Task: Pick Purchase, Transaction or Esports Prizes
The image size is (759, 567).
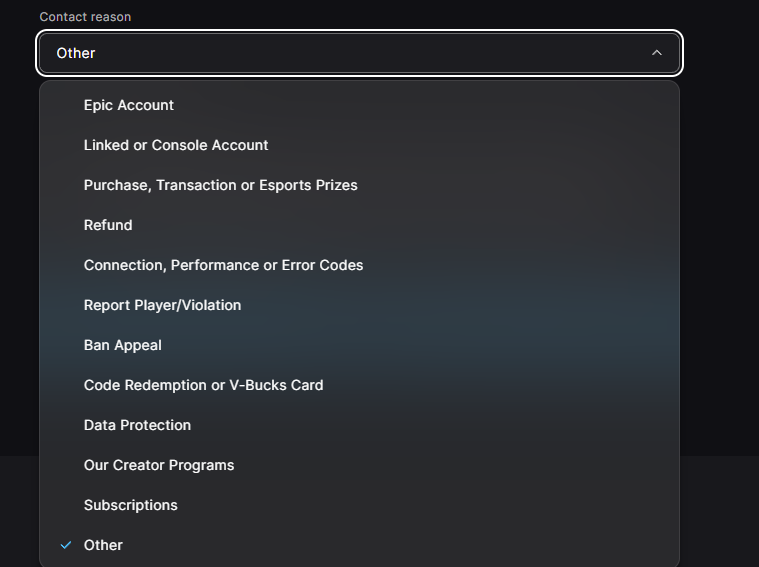Action: [359, 185]
